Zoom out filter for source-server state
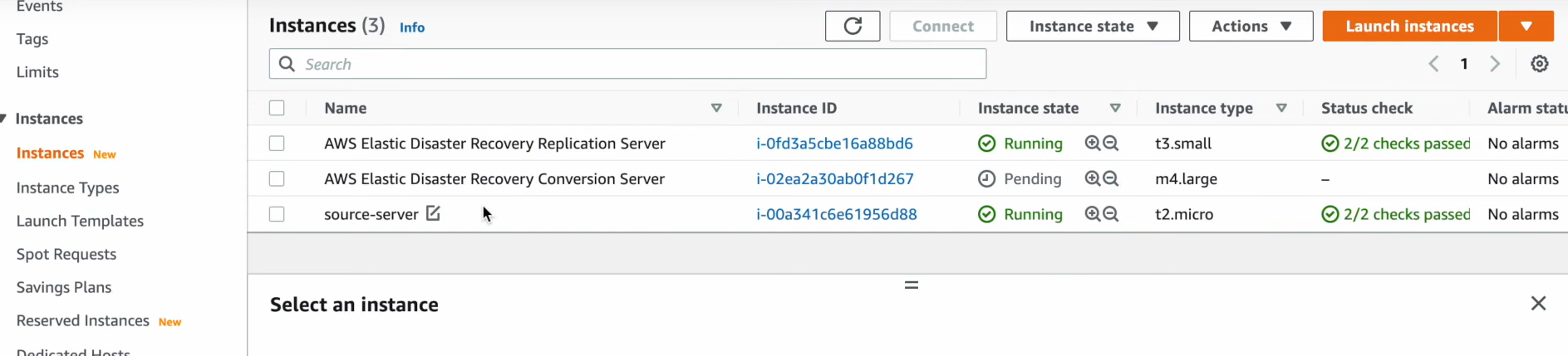The image size is (1568, 356). tap(1111, 214)
